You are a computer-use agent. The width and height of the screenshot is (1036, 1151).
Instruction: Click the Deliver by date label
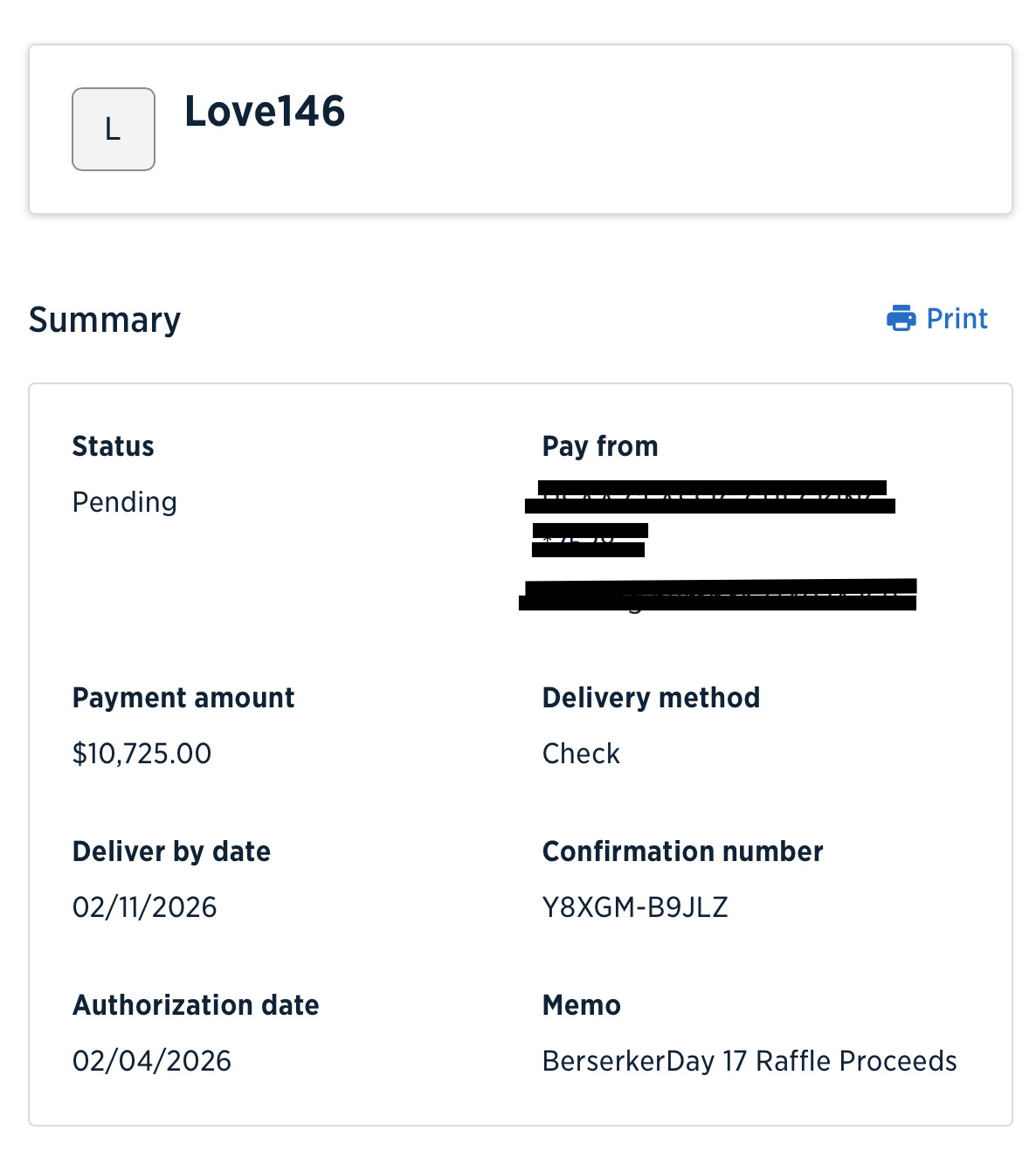coord(171,851)
